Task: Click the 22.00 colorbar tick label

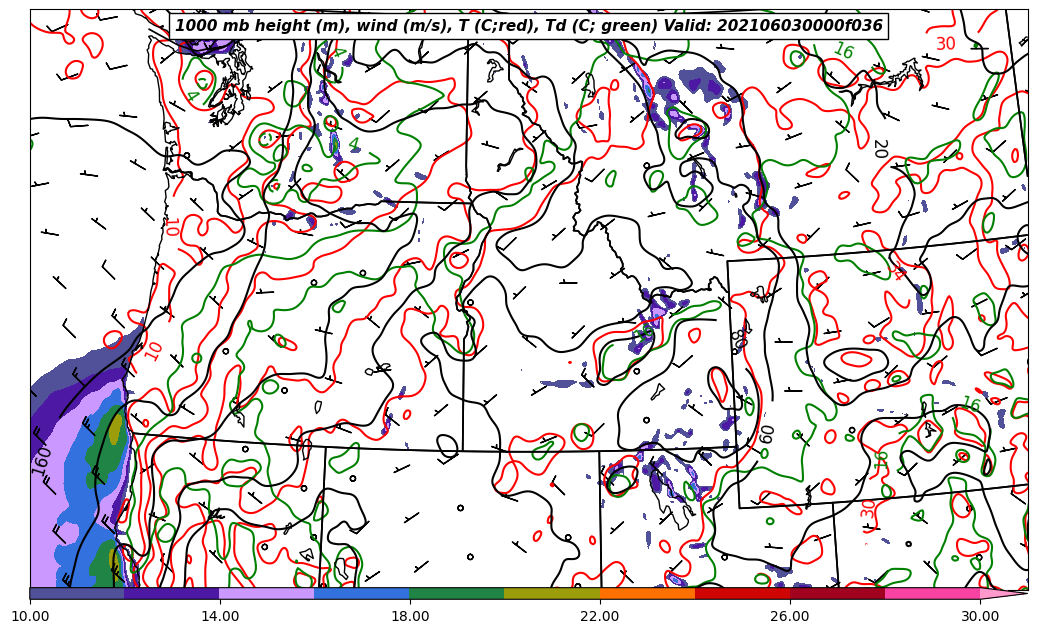Action: 600,616
